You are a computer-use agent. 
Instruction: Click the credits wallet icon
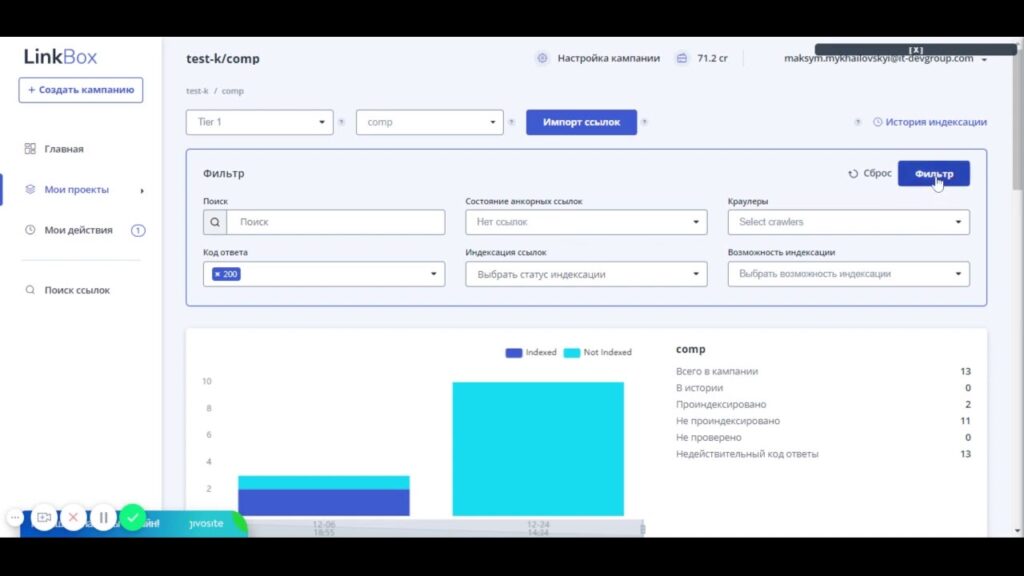click(x=682, y=58)
